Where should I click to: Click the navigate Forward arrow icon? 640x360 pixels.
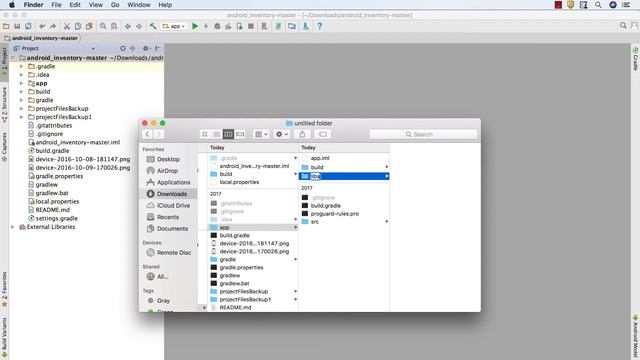click(x=139, y=26)
